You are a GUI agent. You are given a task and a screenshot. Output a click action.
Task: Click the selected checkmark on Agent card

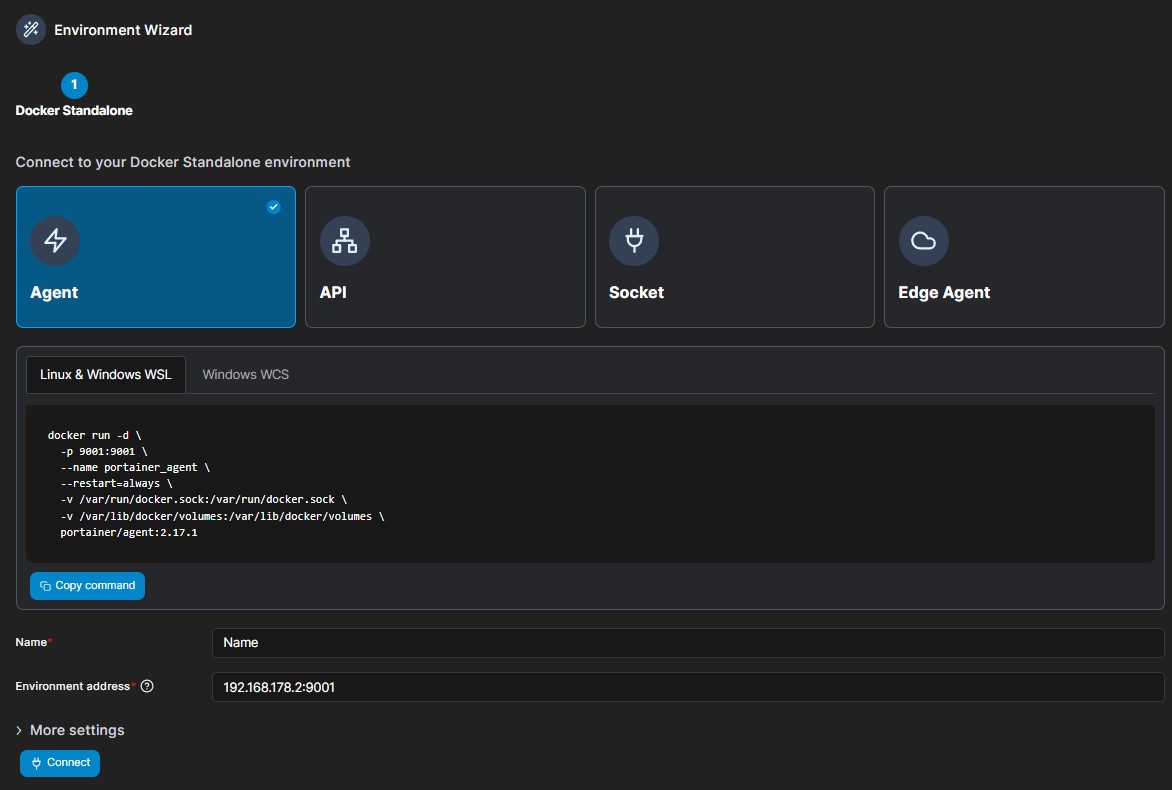pyautogui.click(x=274, y=207)
